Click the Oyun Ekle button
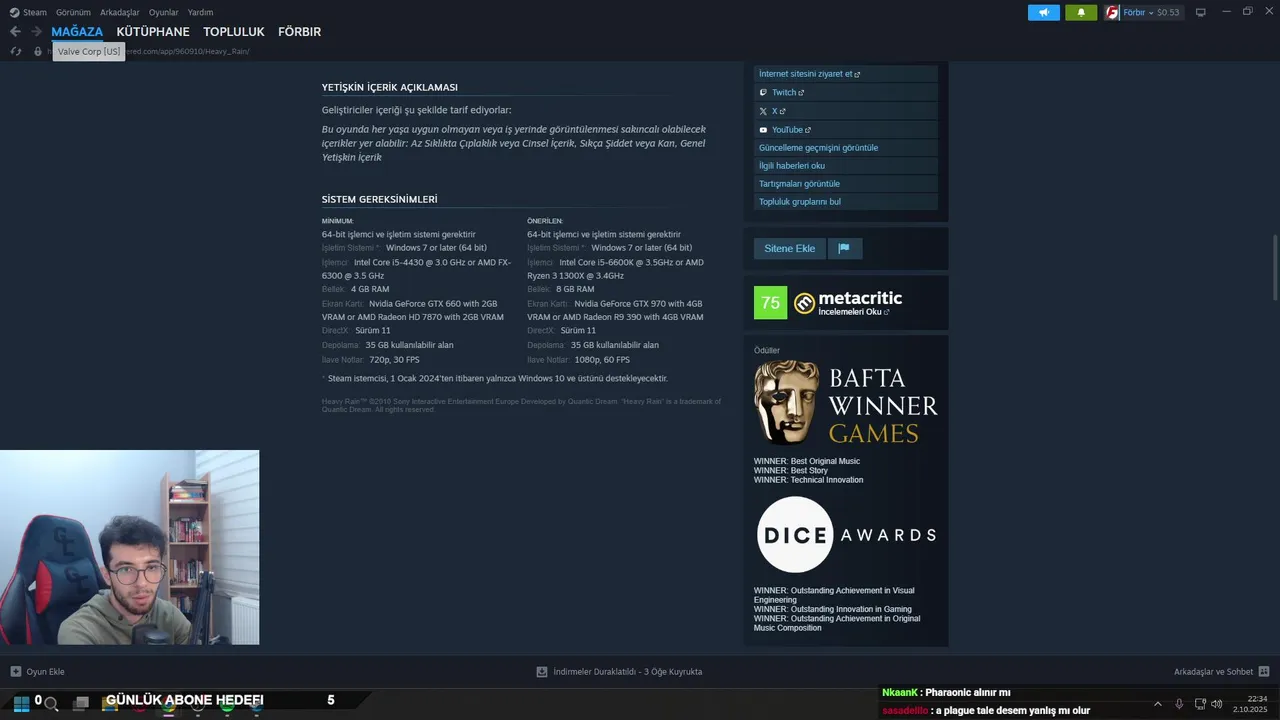This screenshot has width=1280, height=720. pos(37,672)
